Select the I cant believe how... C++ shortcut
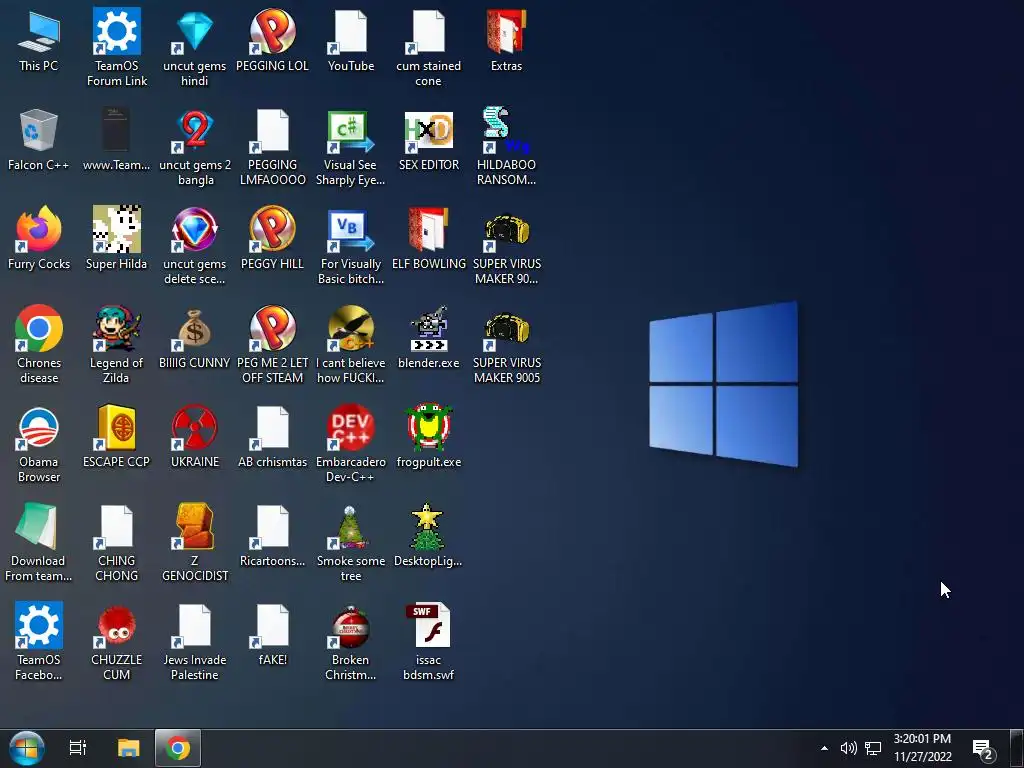This screenshot has height=768, width=1024. [x=351, y=345]
